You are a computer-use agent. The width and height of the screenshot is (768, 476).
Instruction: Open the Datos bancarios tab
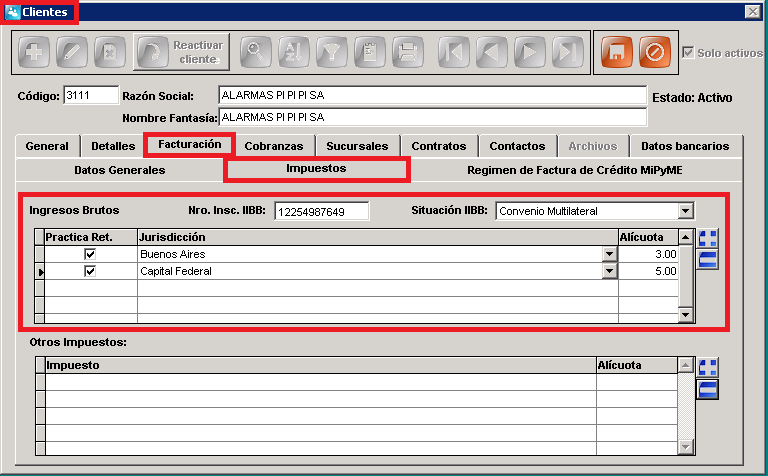click(x=685, y=146)
